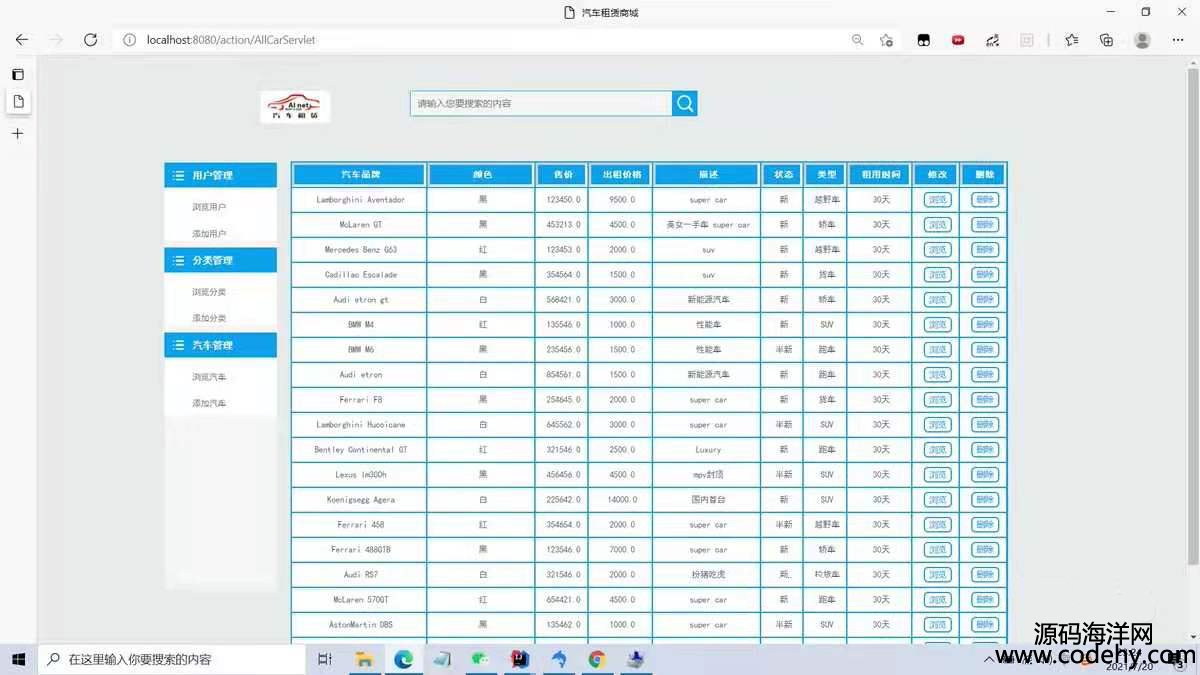This screenshot has height=675, width=1200.
Task: Add this page to favorites star icon
Action: pyautogui.click(x=886, y=40)
